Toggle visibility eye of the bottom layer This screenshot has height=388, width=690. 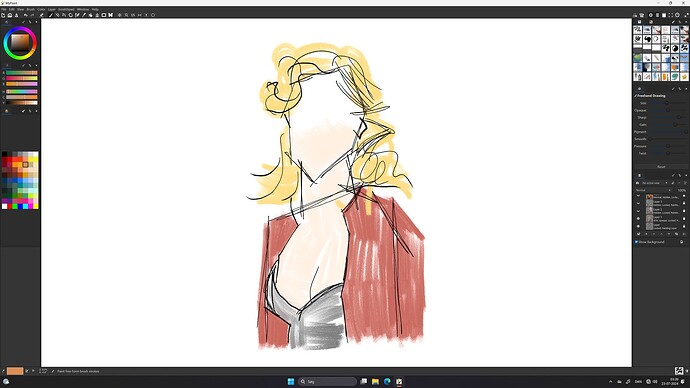coord(639,226)
